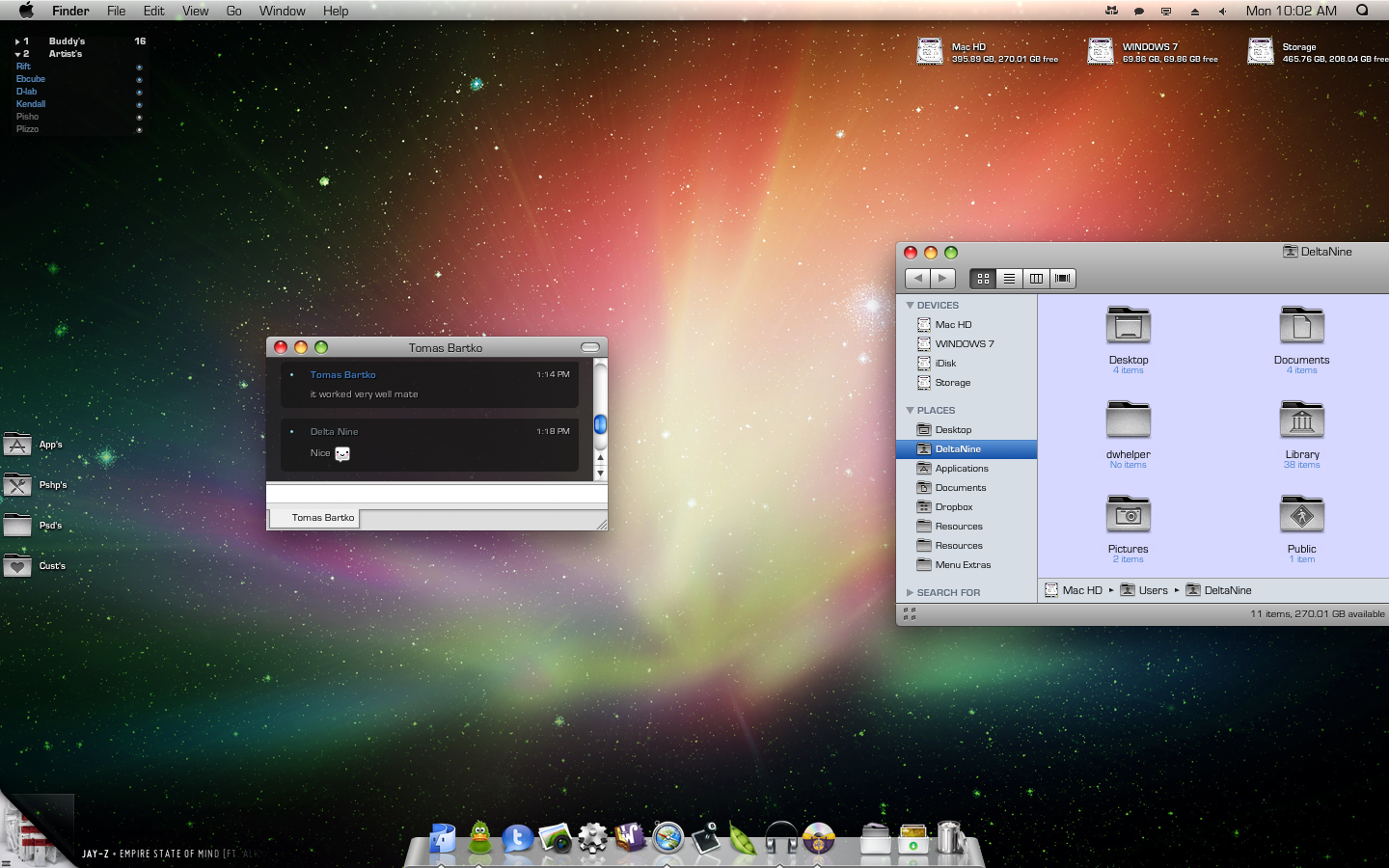Viewport: 1389px width, 868px height.
Task: Open the Go menu
Action: pos(233,11)
